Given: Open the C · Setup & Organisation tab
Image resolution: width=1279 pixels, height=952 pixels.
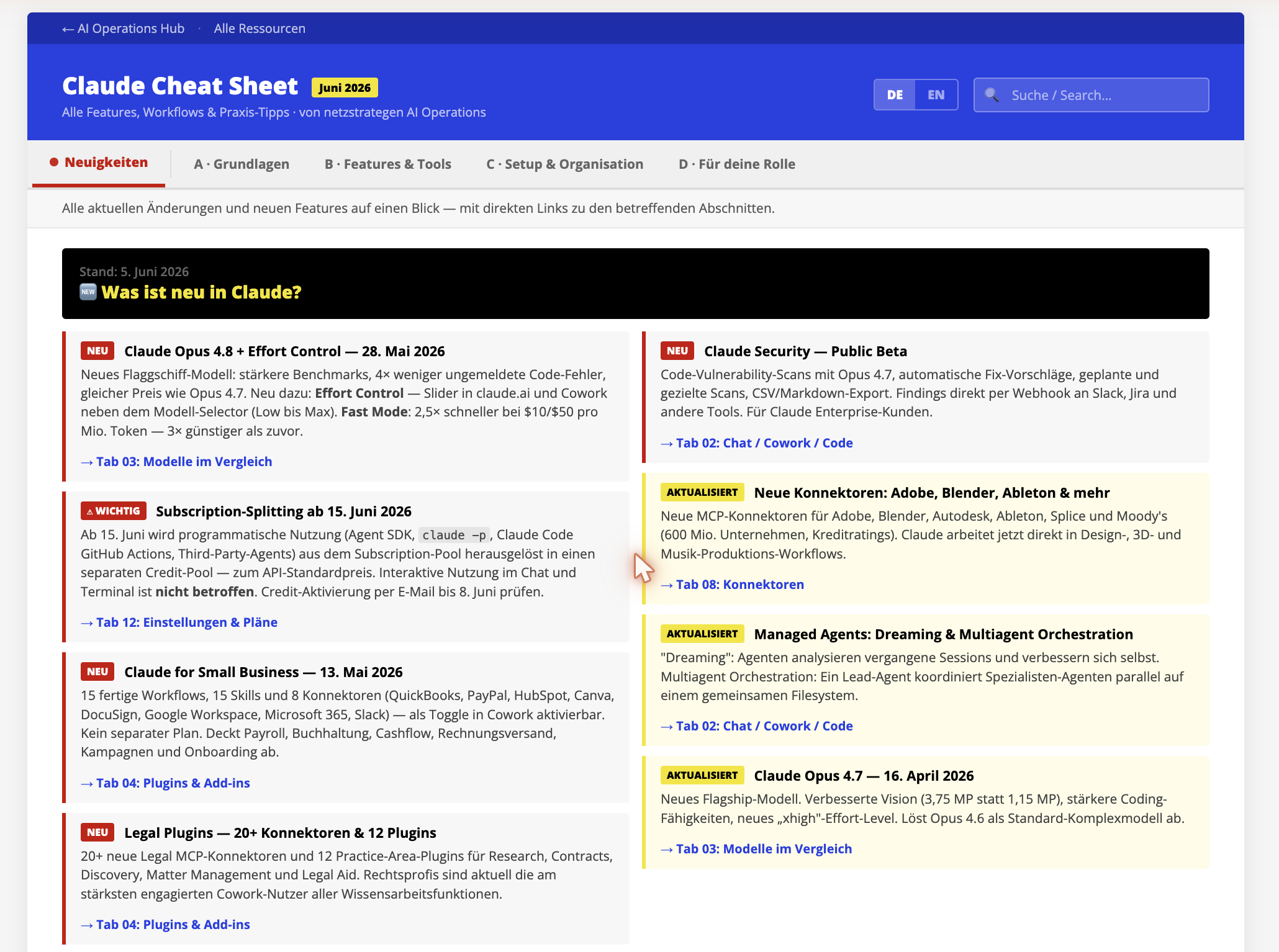Looking at the screenshot, I should [565, 164].
